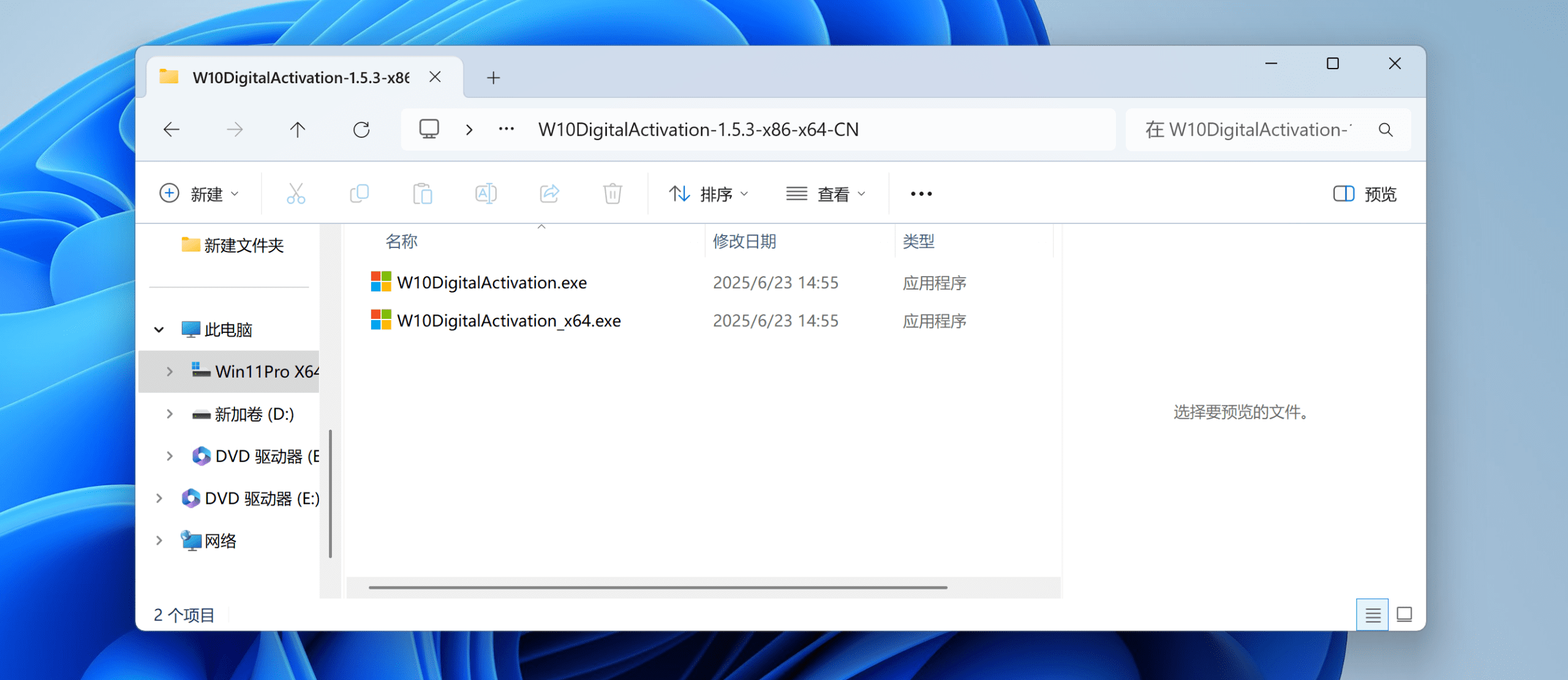Expand the Win11Pro X64 drive node

coord(170,372)
